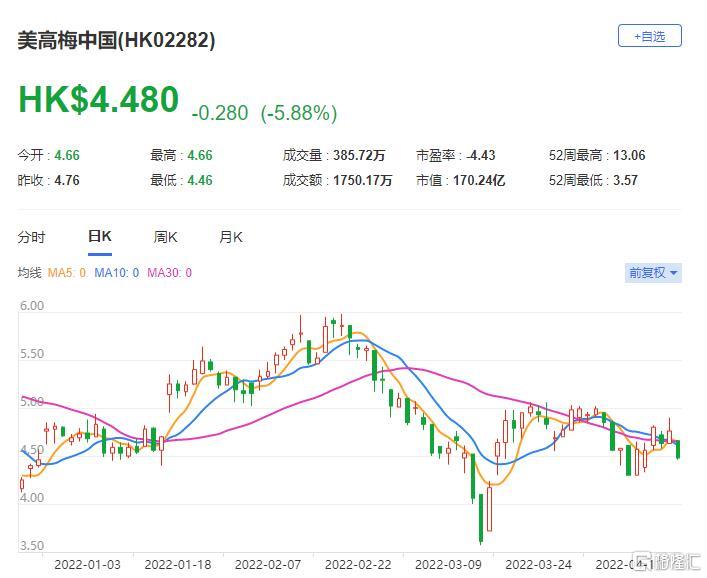Switch to the 分时 intraday tab
Viewport: 707px width, 578px height.
click(32, 237)
